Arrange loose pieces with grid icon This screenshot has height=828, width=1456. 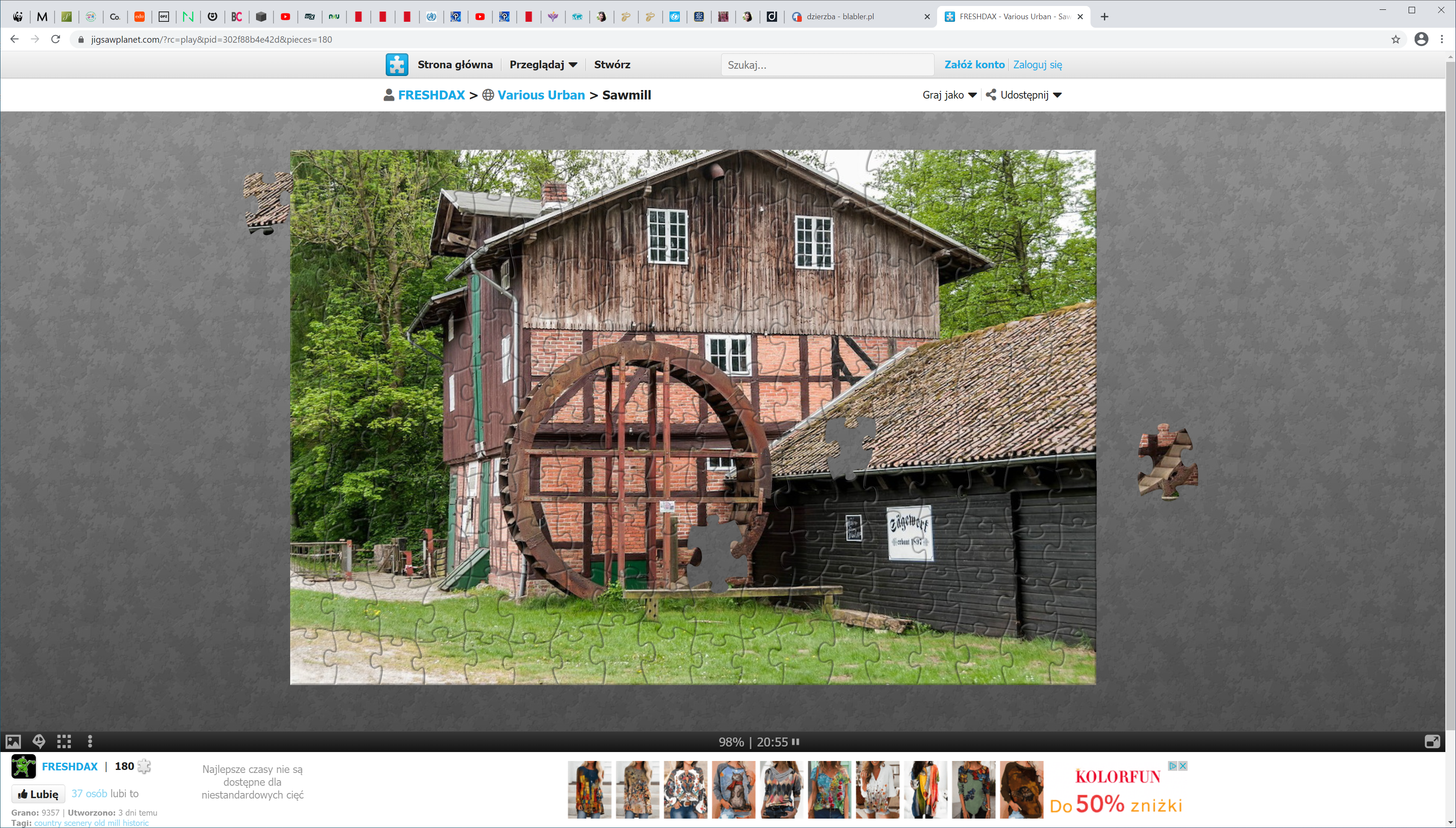[x=64, y=741]
